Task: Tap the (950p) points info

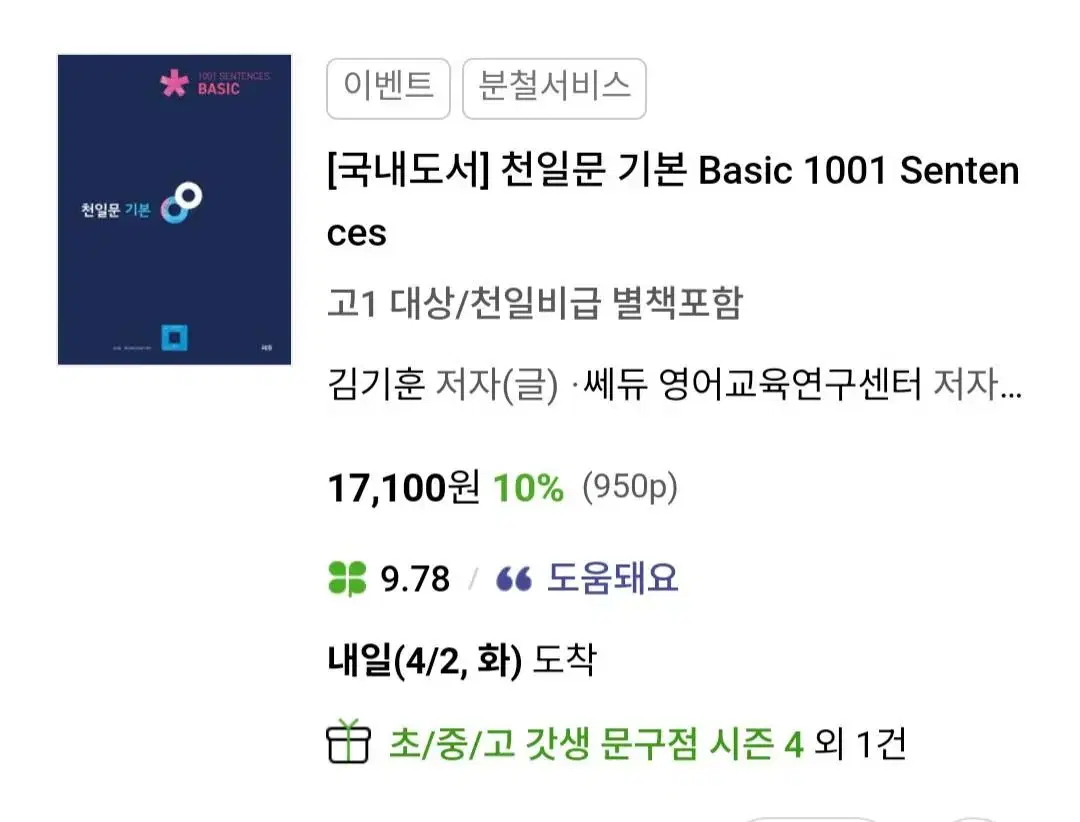Action: point(630,487)
